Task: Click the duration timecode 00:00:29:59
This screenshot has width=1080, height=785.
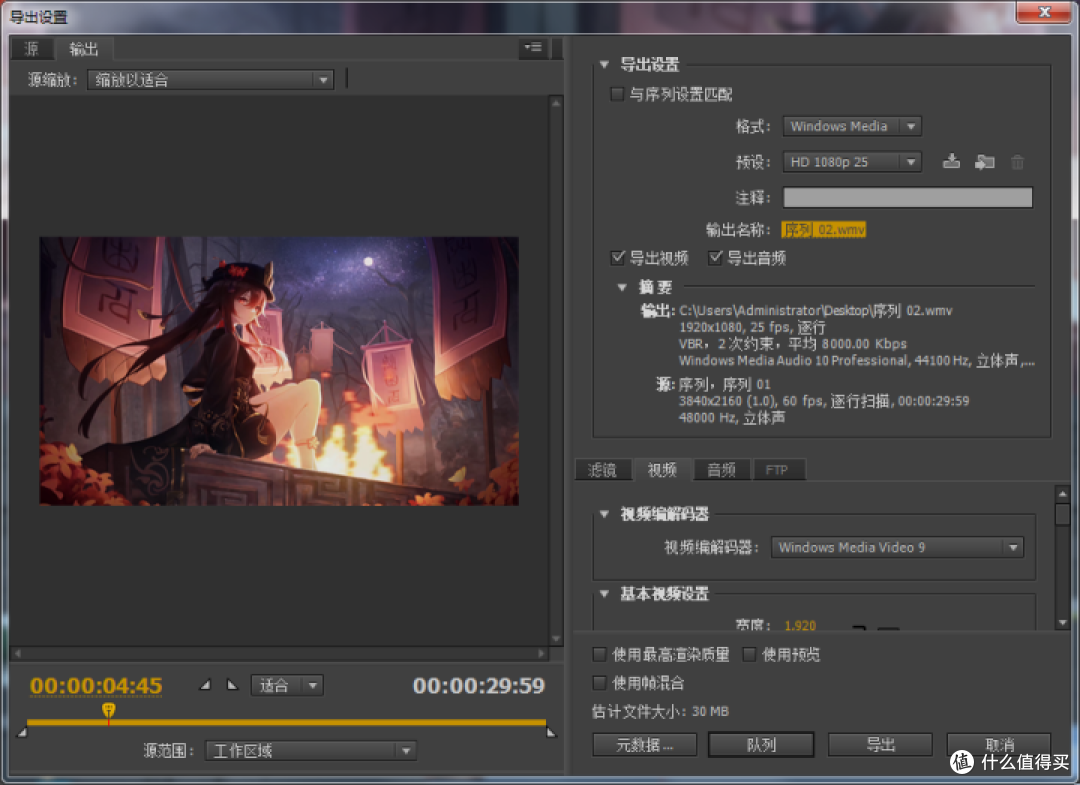Action: (479, 685)
